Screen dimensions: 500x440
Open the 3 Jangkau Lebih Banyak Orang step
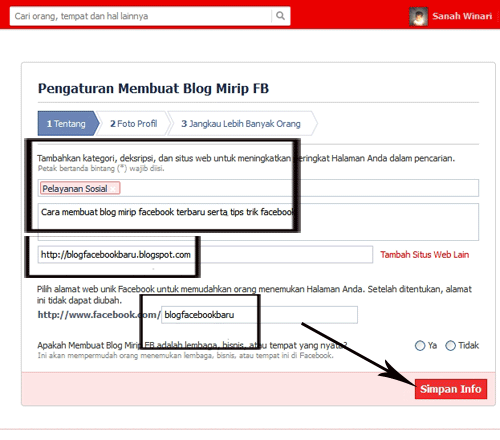pyautogui.click(x=241, y=123)
